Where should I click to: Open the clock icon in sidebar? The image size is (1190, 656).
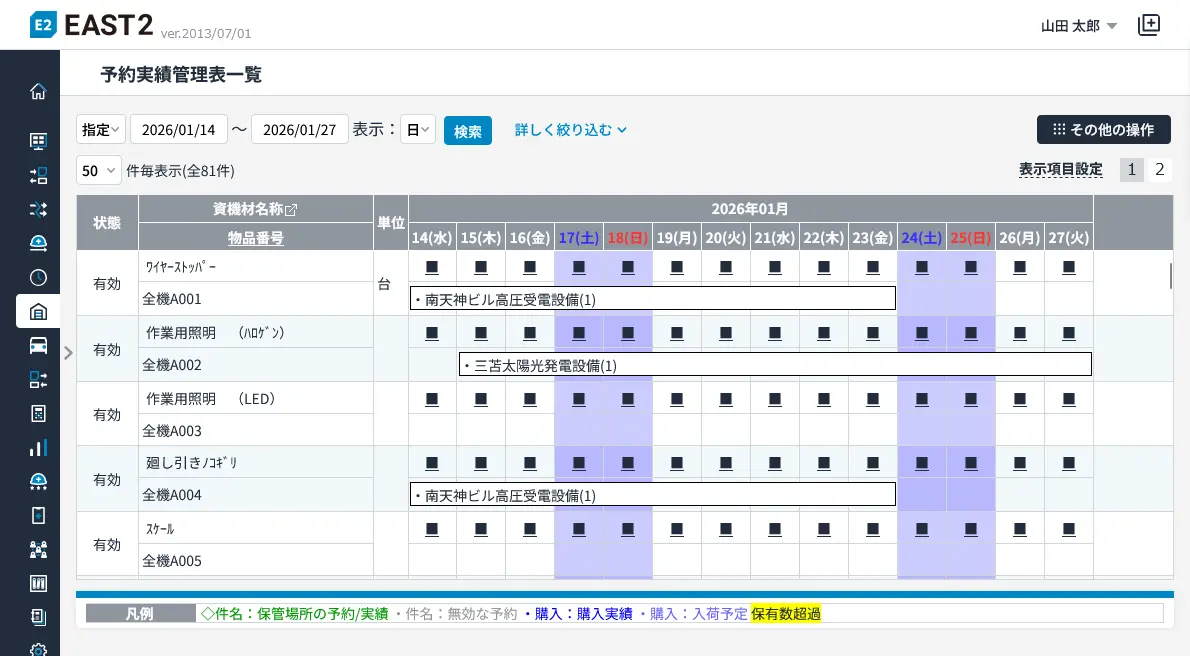coord(38,277)
